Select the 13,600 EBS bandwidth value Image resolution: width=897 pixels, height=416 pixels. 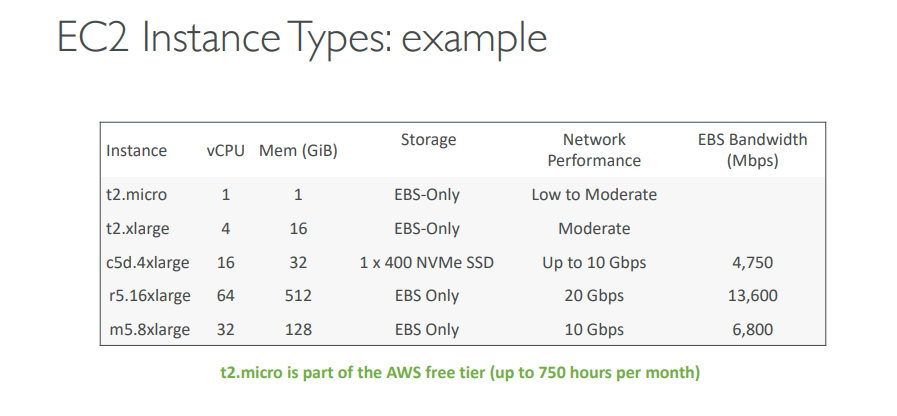point(752,296)
